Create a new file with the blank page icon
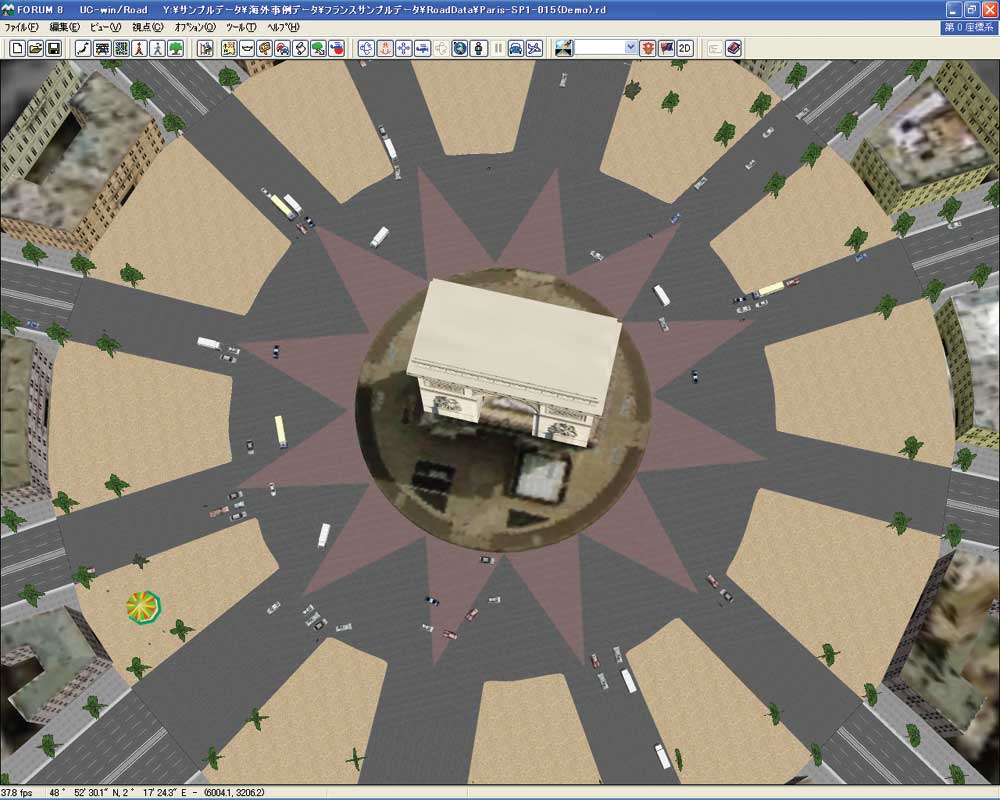 tap(17, 48)
